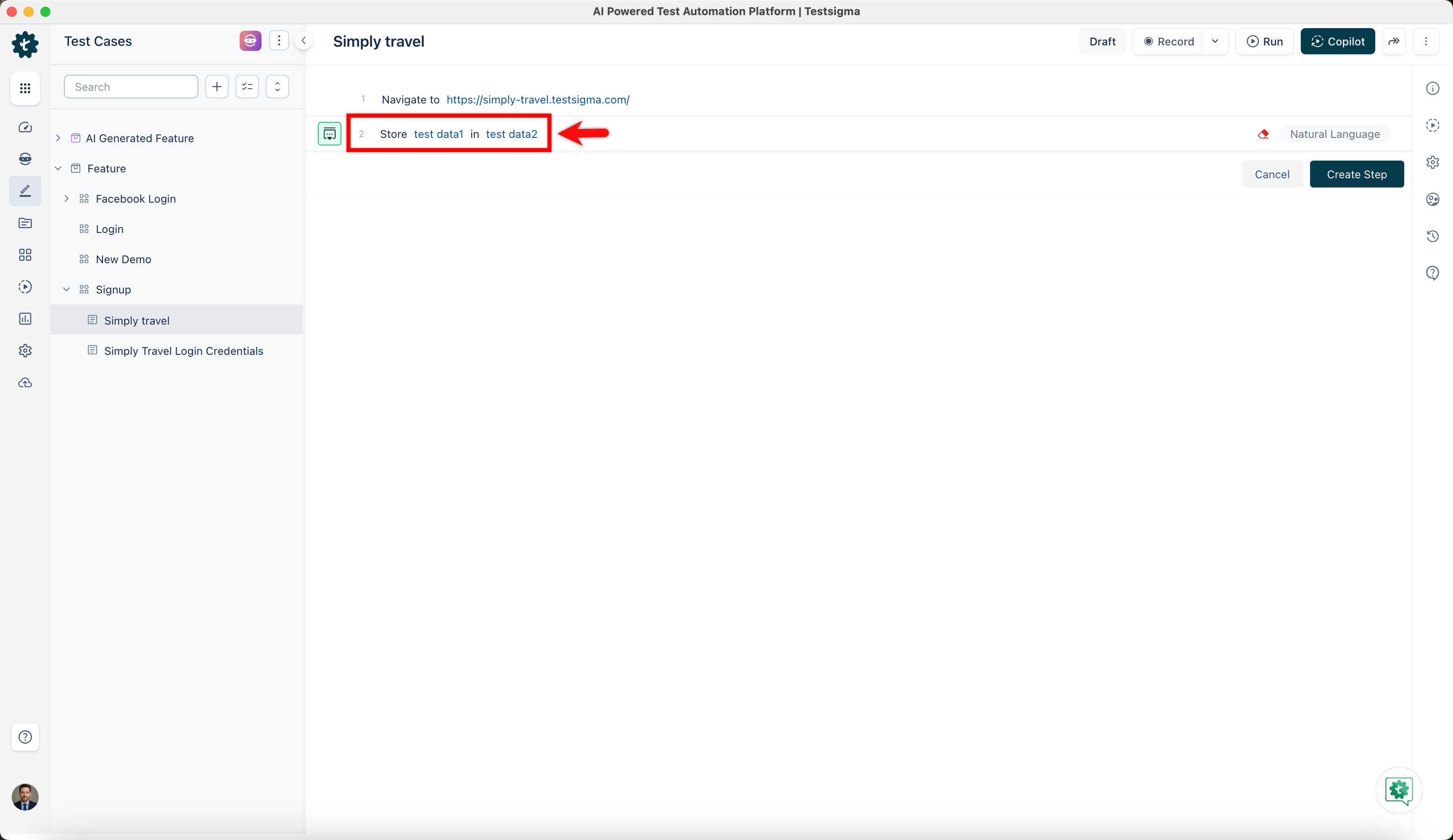The image size is (1453, 840).
Task: Select the New Demo scenario
Action: pos(123,259)
